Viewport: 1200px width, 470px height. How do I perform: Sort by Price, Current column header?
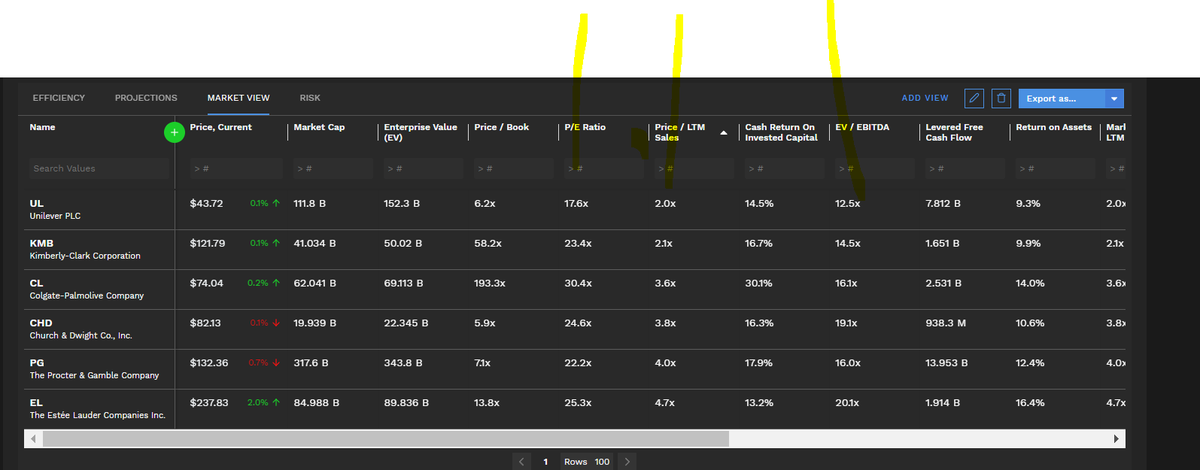click(220, 127)
